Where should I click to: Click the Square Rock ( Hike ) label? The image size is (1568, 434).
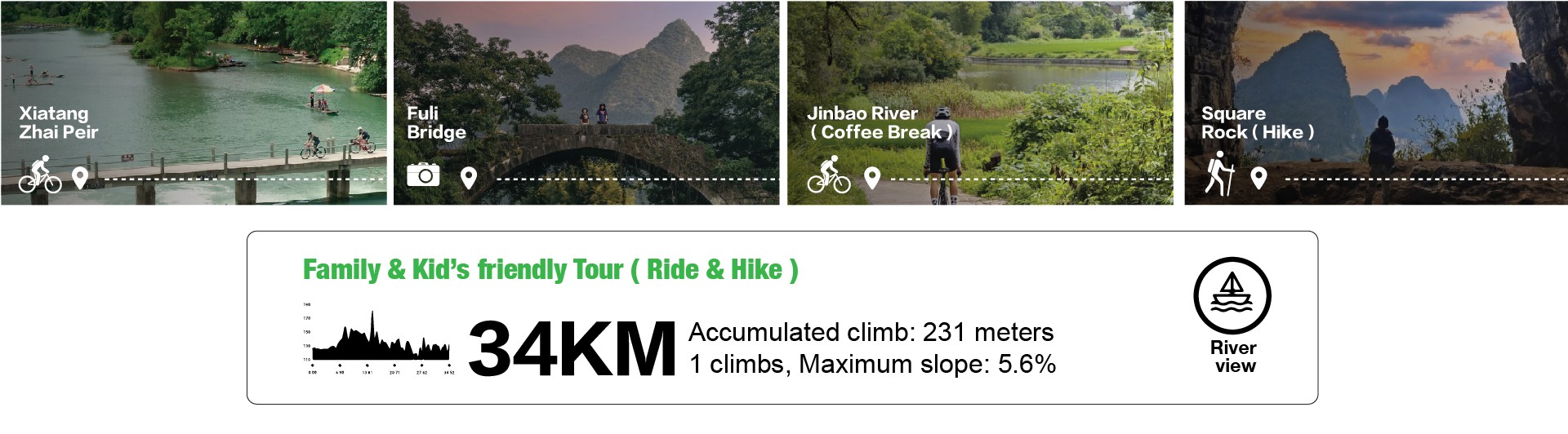1258,122
